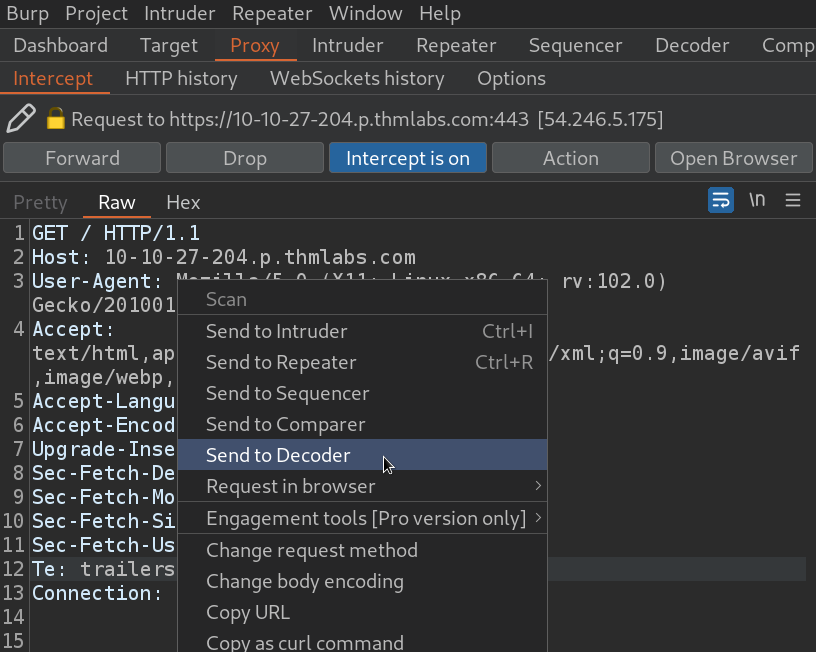
Task: Switch to the Comparer tab
Action: pos(788,46)
